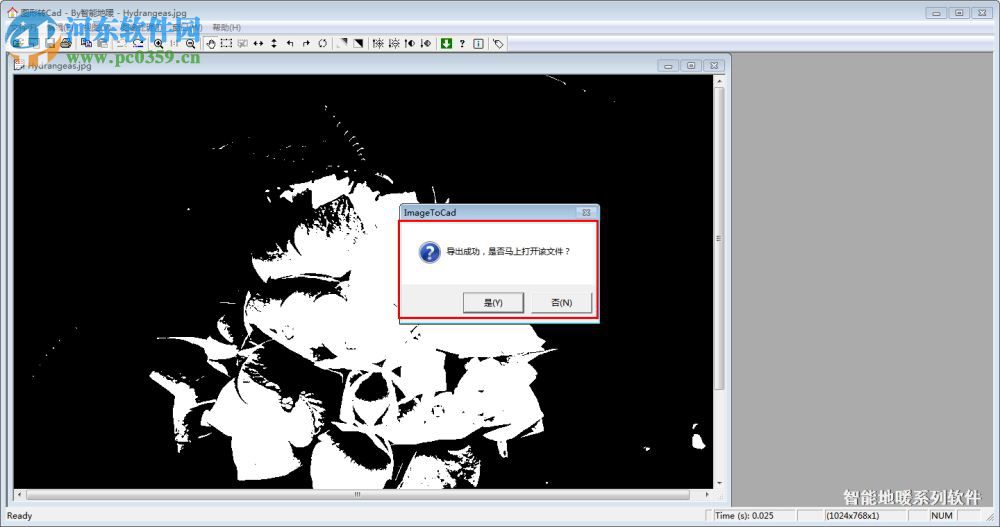Click the 'NUM' status bar indicator

pos(942,516)
